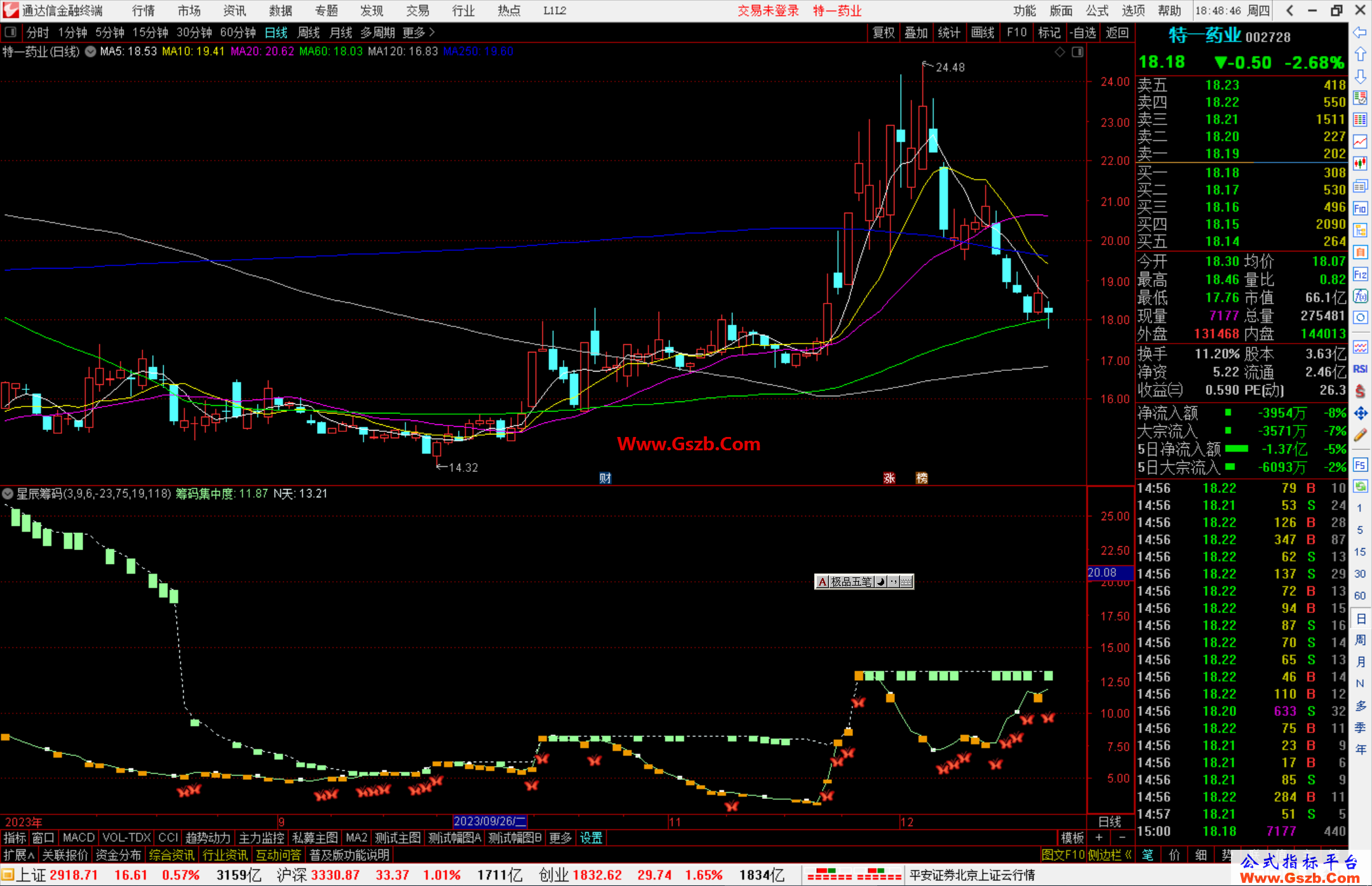Click the 设置 settings link
This screenshot has height=886, width=1372.
click(591, 838)
